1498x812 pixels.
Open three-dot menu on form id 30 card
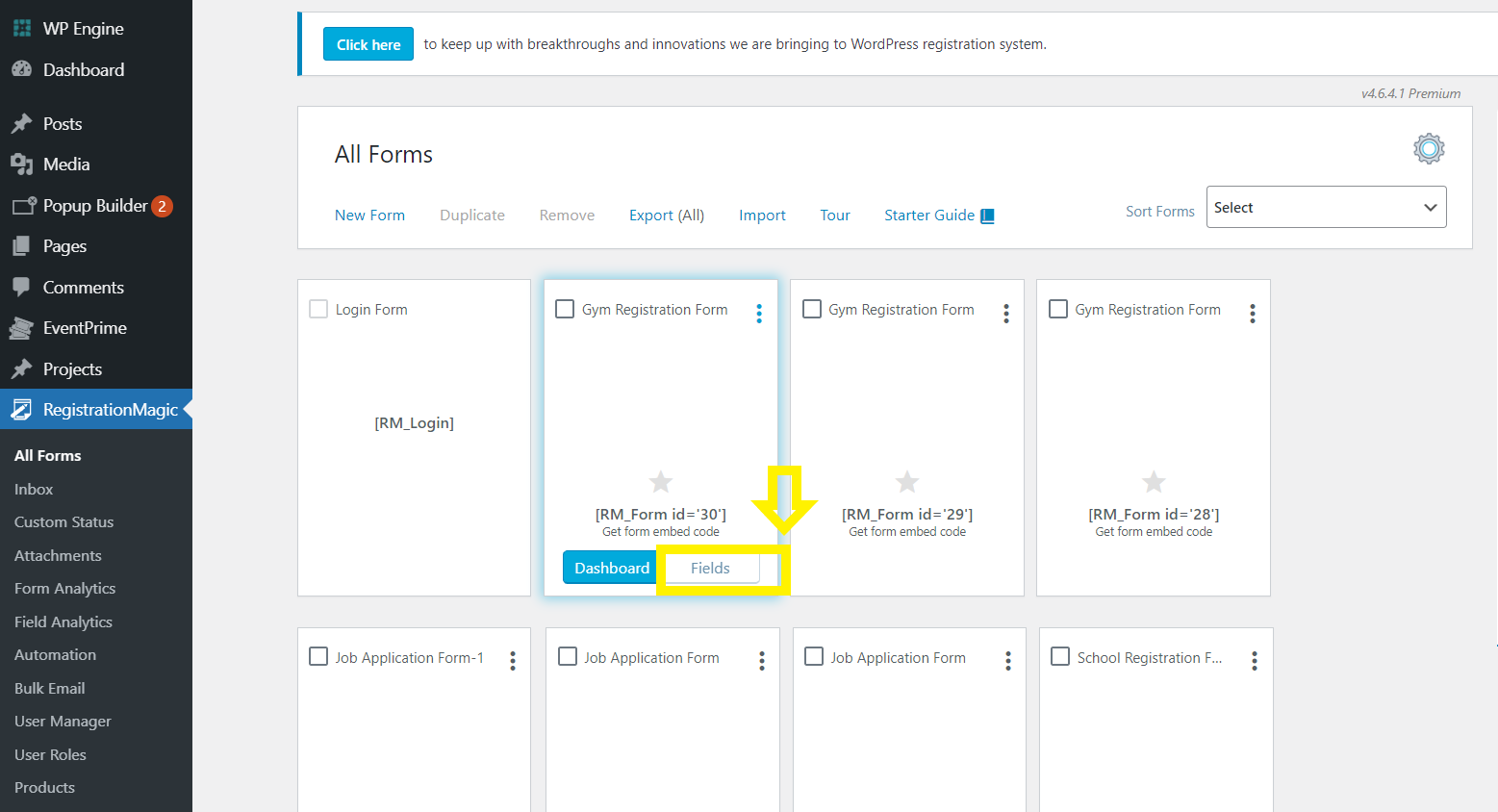(759, 314)
